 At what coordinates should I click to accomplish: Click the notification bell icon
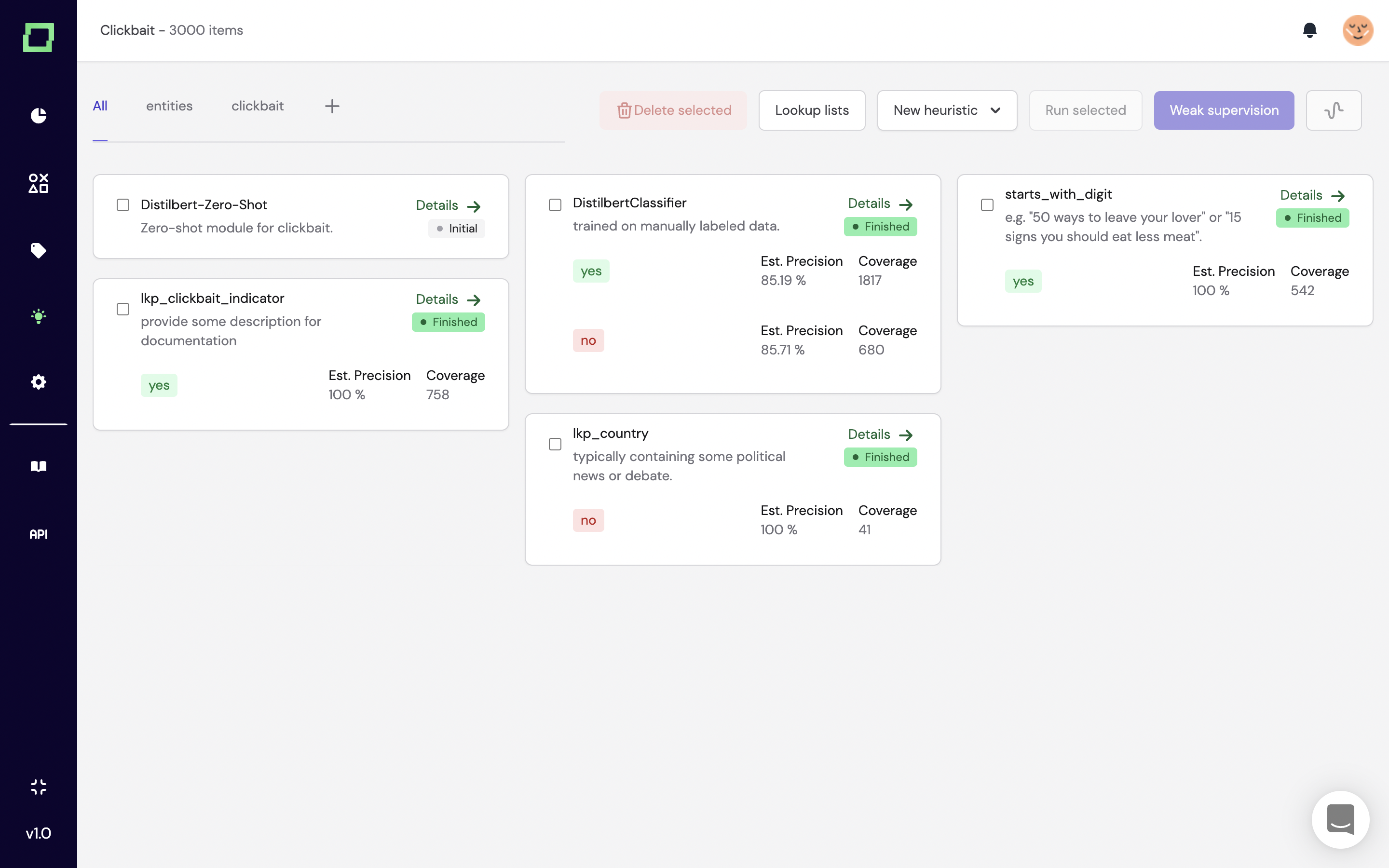(x=1309, y=30)
